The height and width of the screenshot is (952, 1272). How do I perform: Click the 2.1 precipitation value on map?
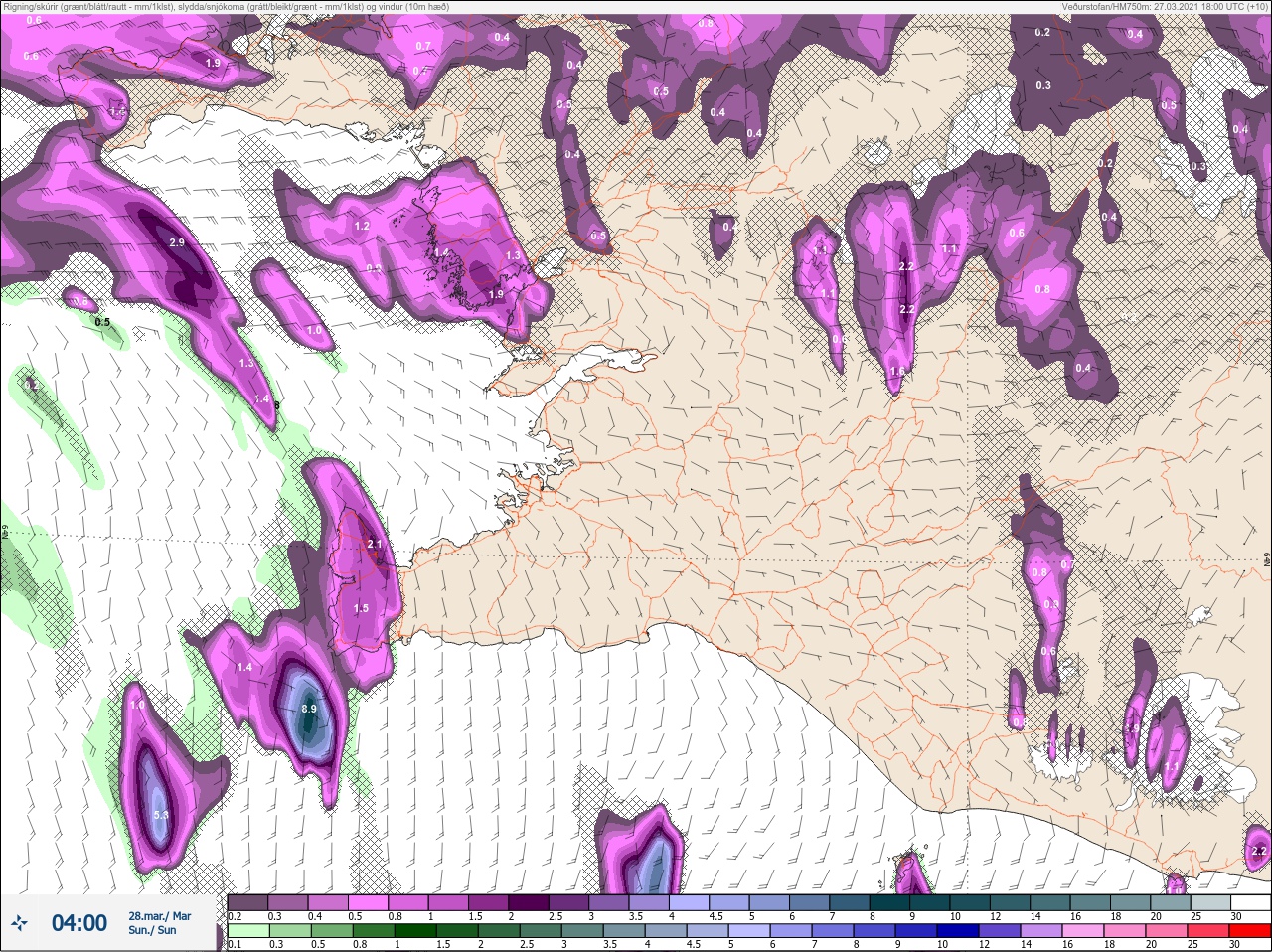click(375, 545)
